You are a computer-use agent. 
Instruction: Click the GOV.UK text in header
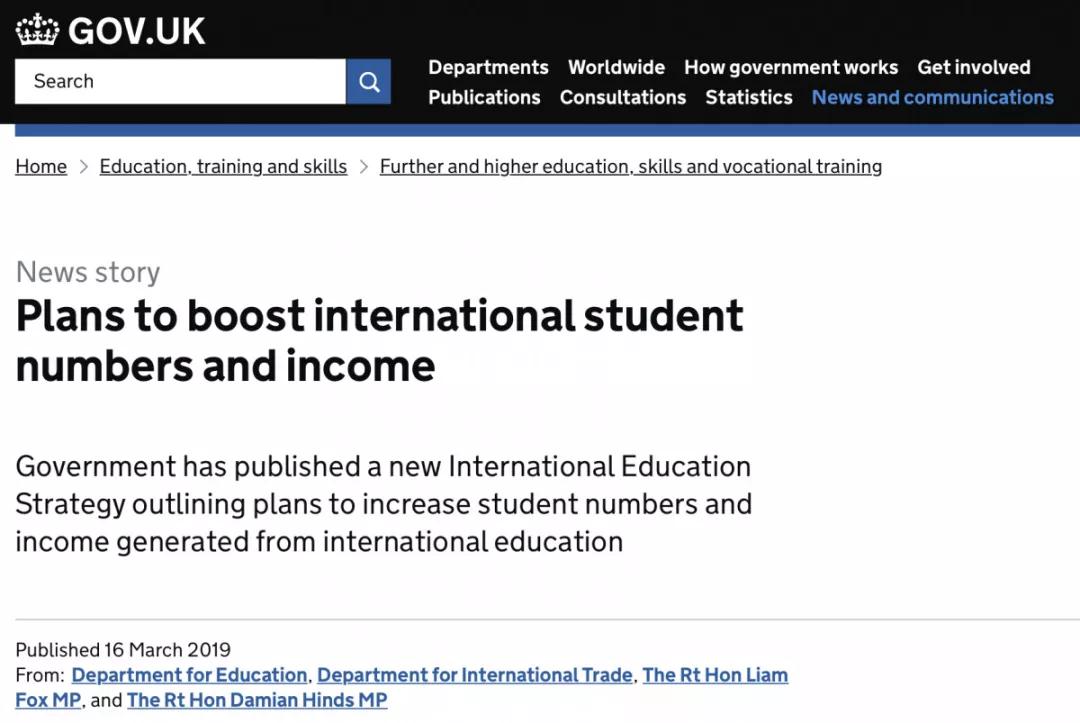pyautogui.click(x=136, y=30)
